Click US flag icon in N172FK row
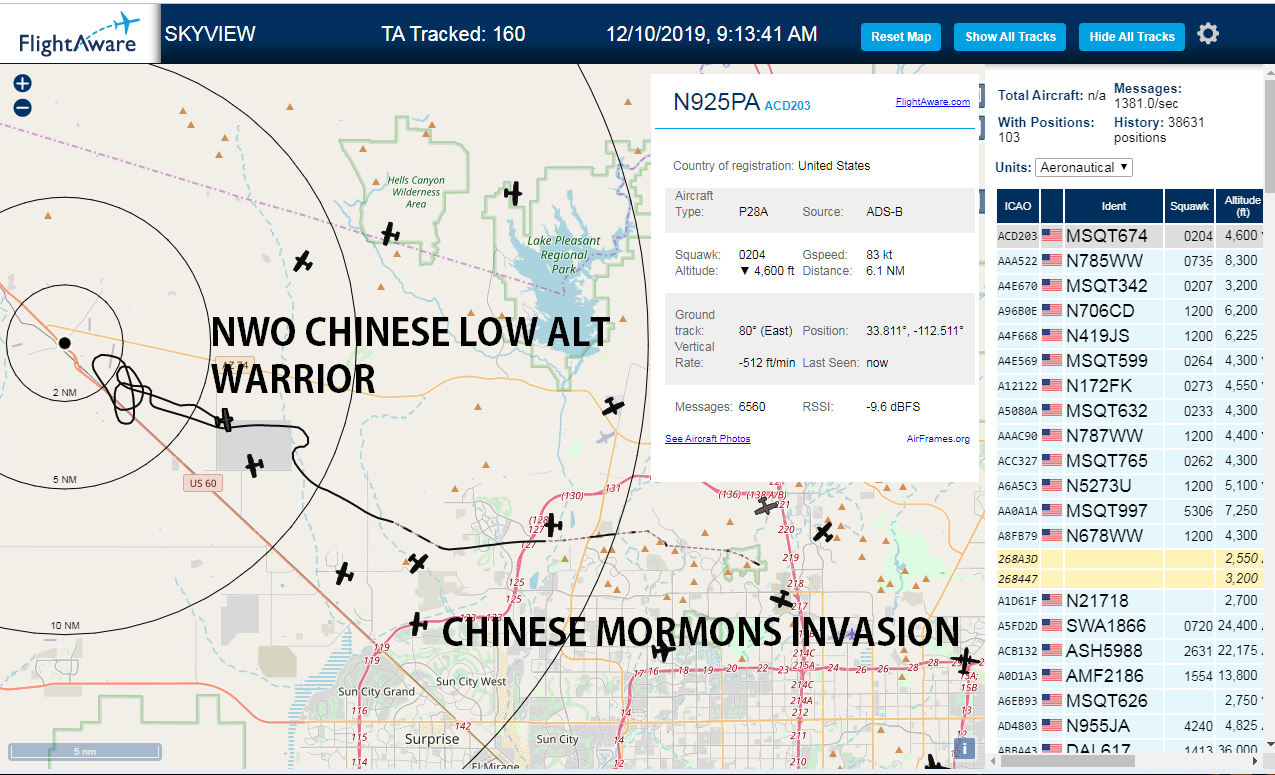 pos(1051,386)
